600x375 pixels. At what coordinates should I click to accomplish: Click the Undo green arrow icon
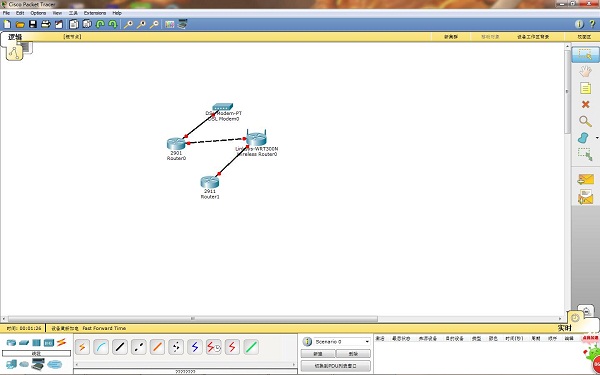click(x=100, y=24)
